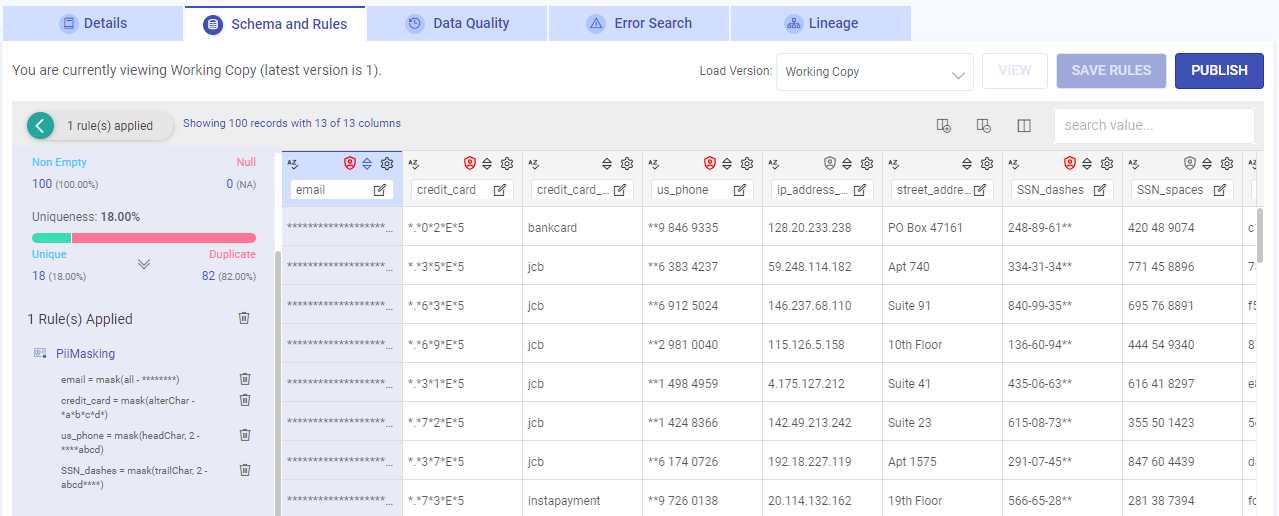Open the column layout icon near search

tap(1024, 125)
